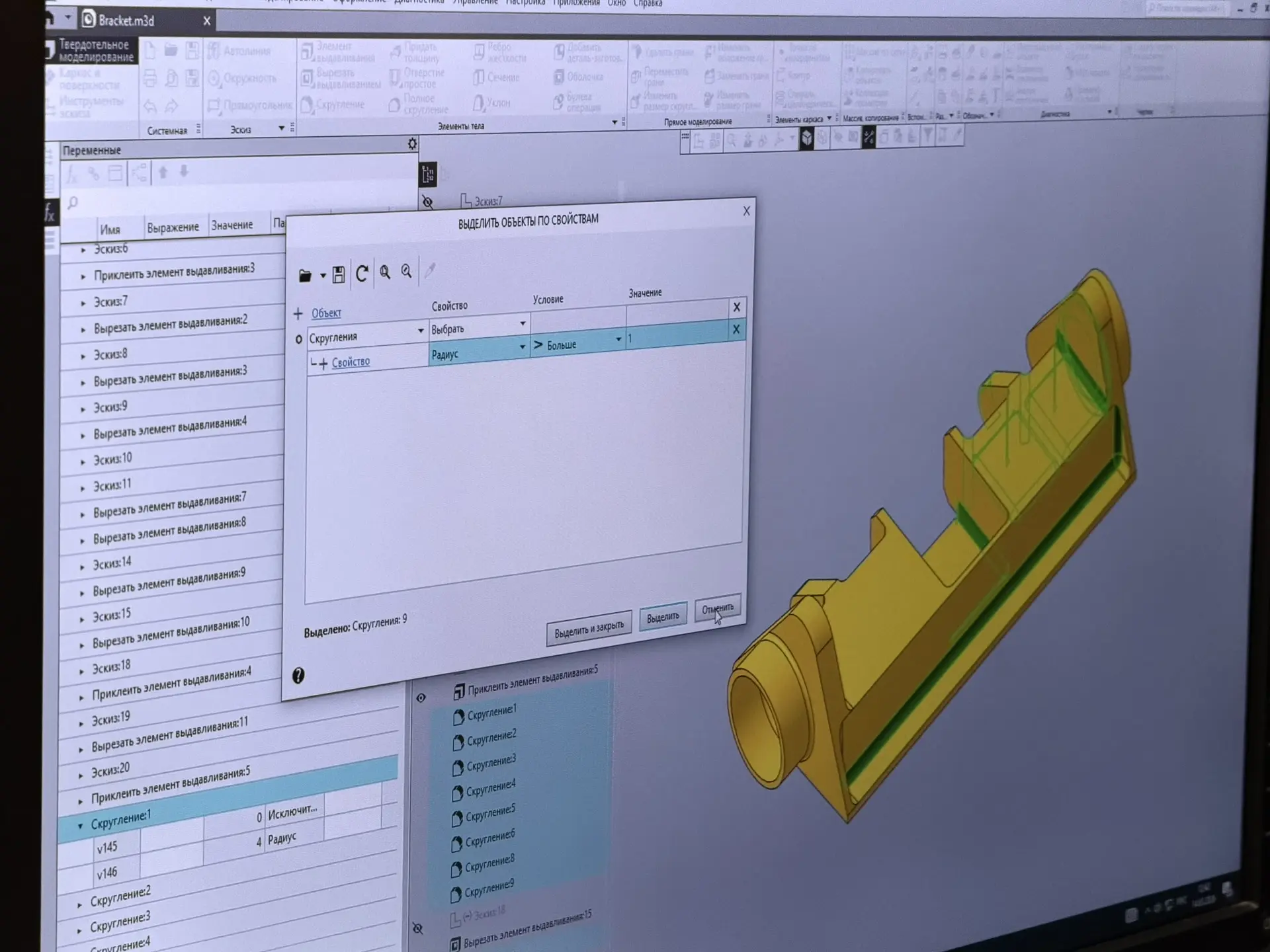Open the Больше condition dropdown
Viewport: 1270px width, 952px height.
point(618,339)
